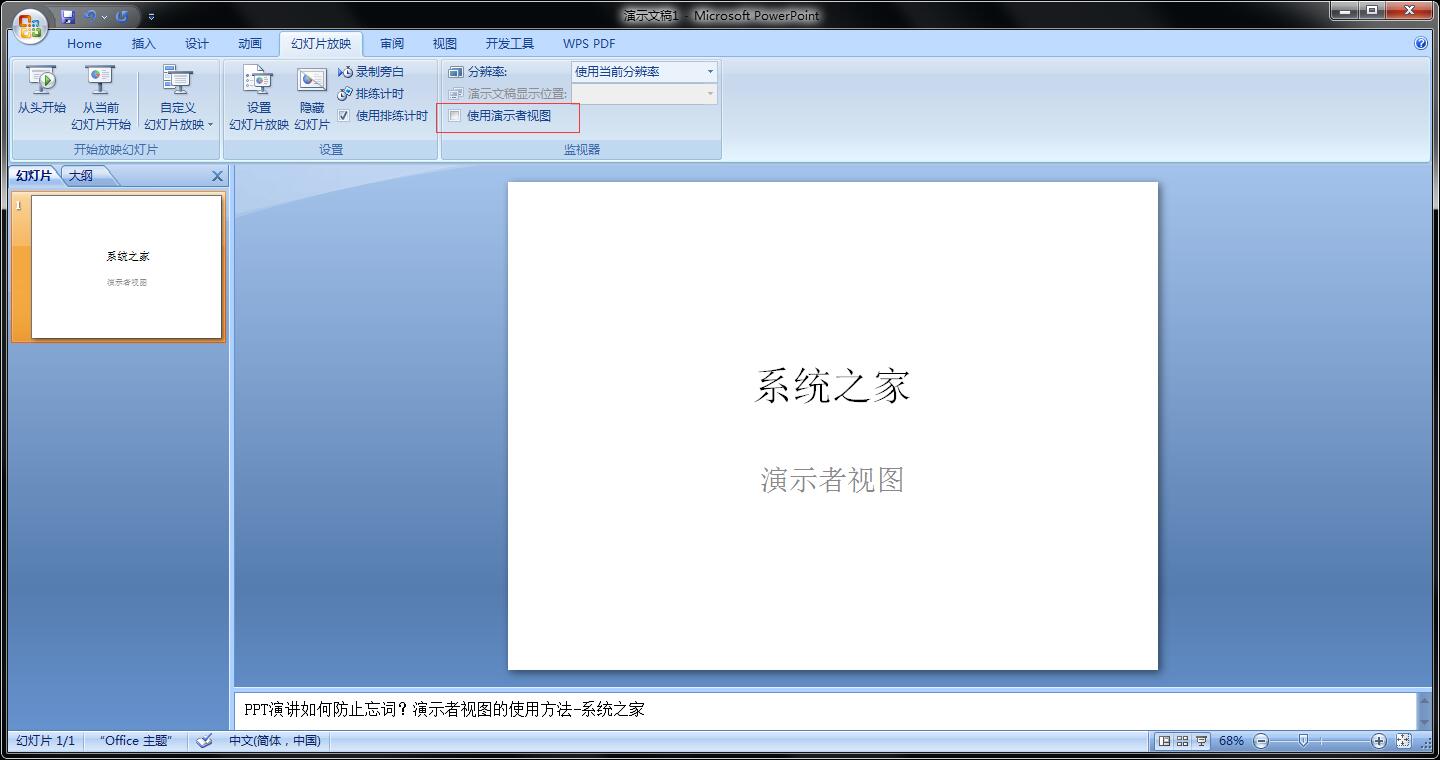Enable the 使用演示者视图 checkbox
Image resolution: width=1440 pixels, height=760 pixels.
(455, 117)
